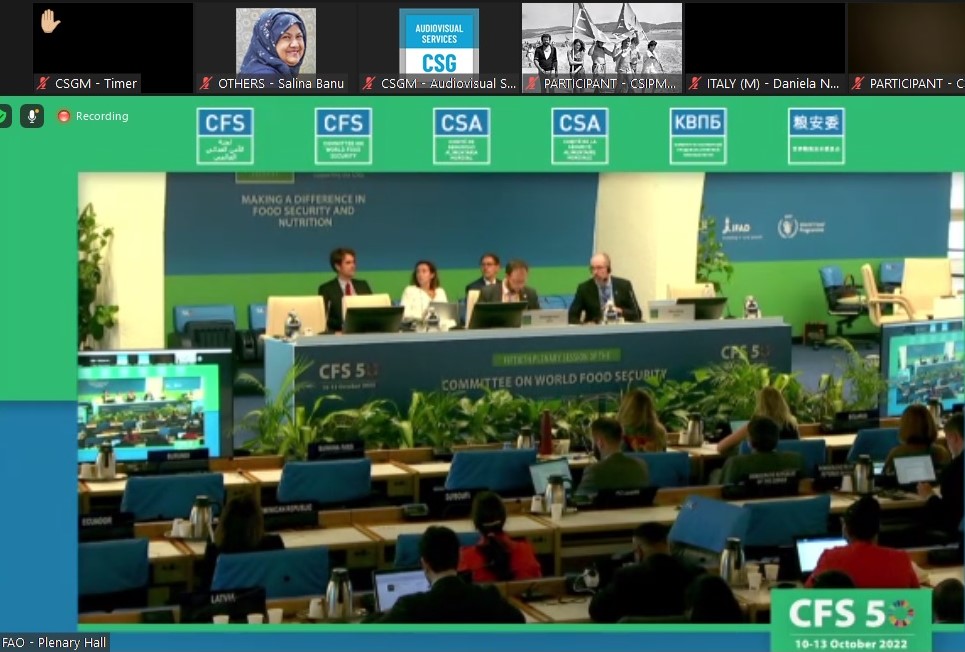Click the CFS 50 logo dated 10-13 October 2022
Image resolution: width=965 pixels, height=652 pixels.
pyautogui.click(x=851, y=621)
